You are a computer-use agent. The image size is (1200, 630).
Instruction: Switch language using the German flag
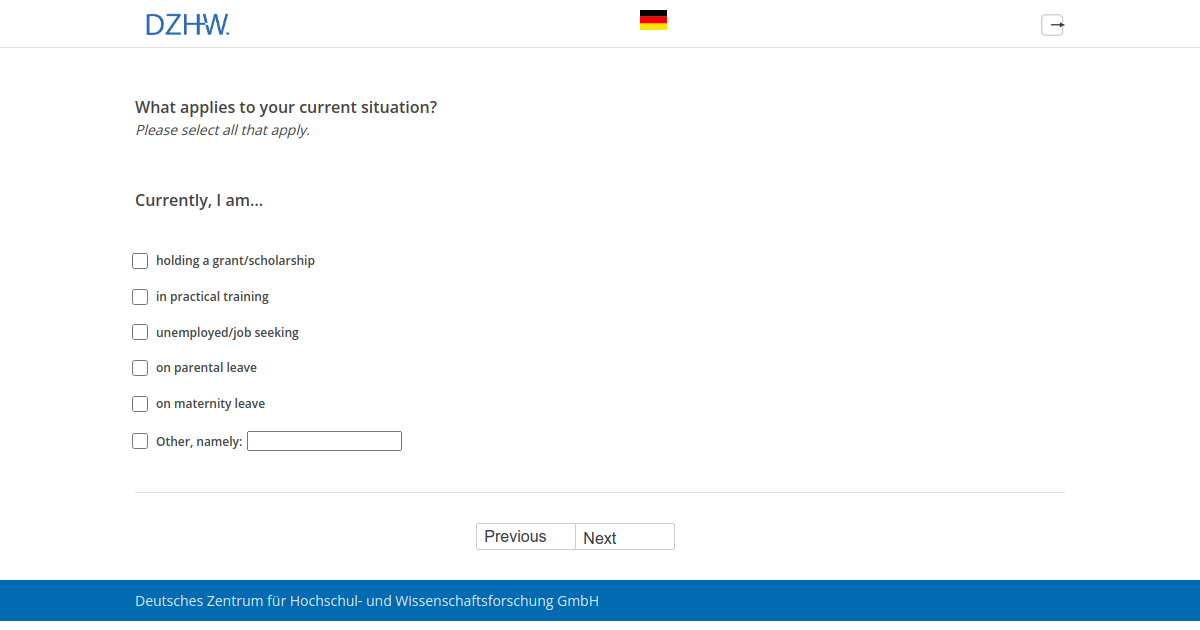[x=653, y=20]
